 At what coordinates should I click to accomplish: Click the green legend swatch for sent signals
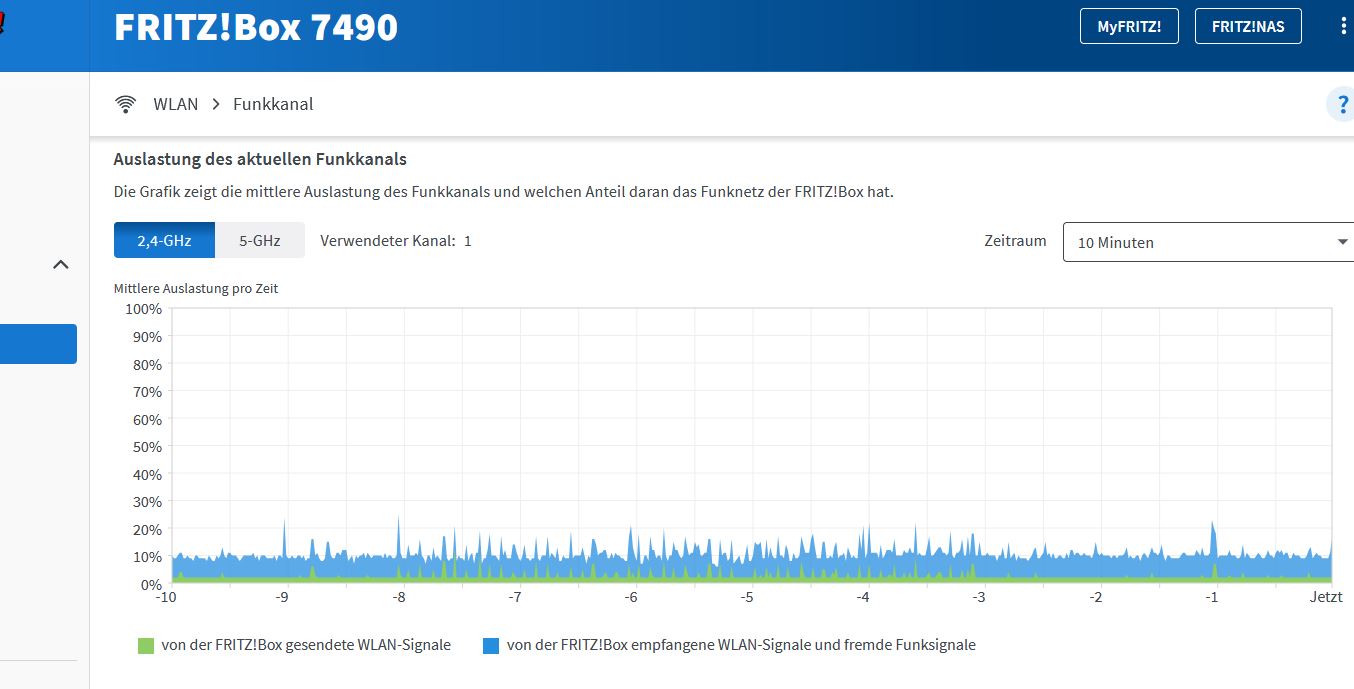point(146,646)
